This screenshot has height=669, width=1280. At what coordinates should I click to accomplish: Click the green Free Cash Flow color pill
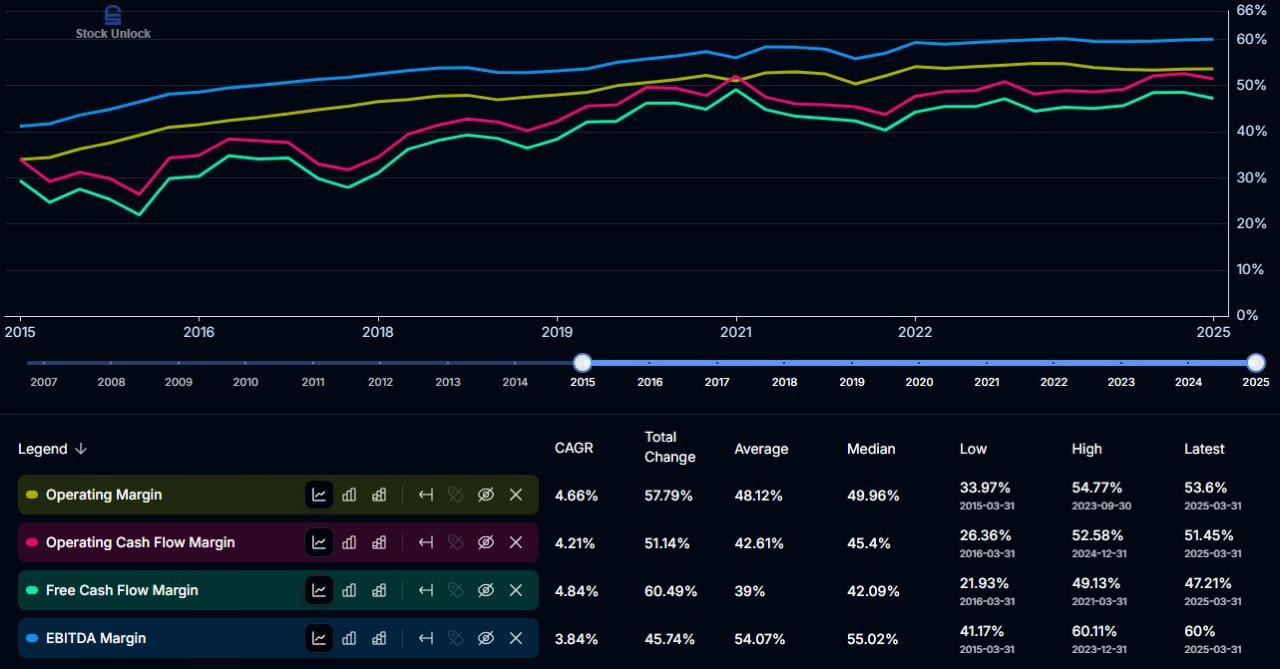pyautogui.click(x=32, y=591)
